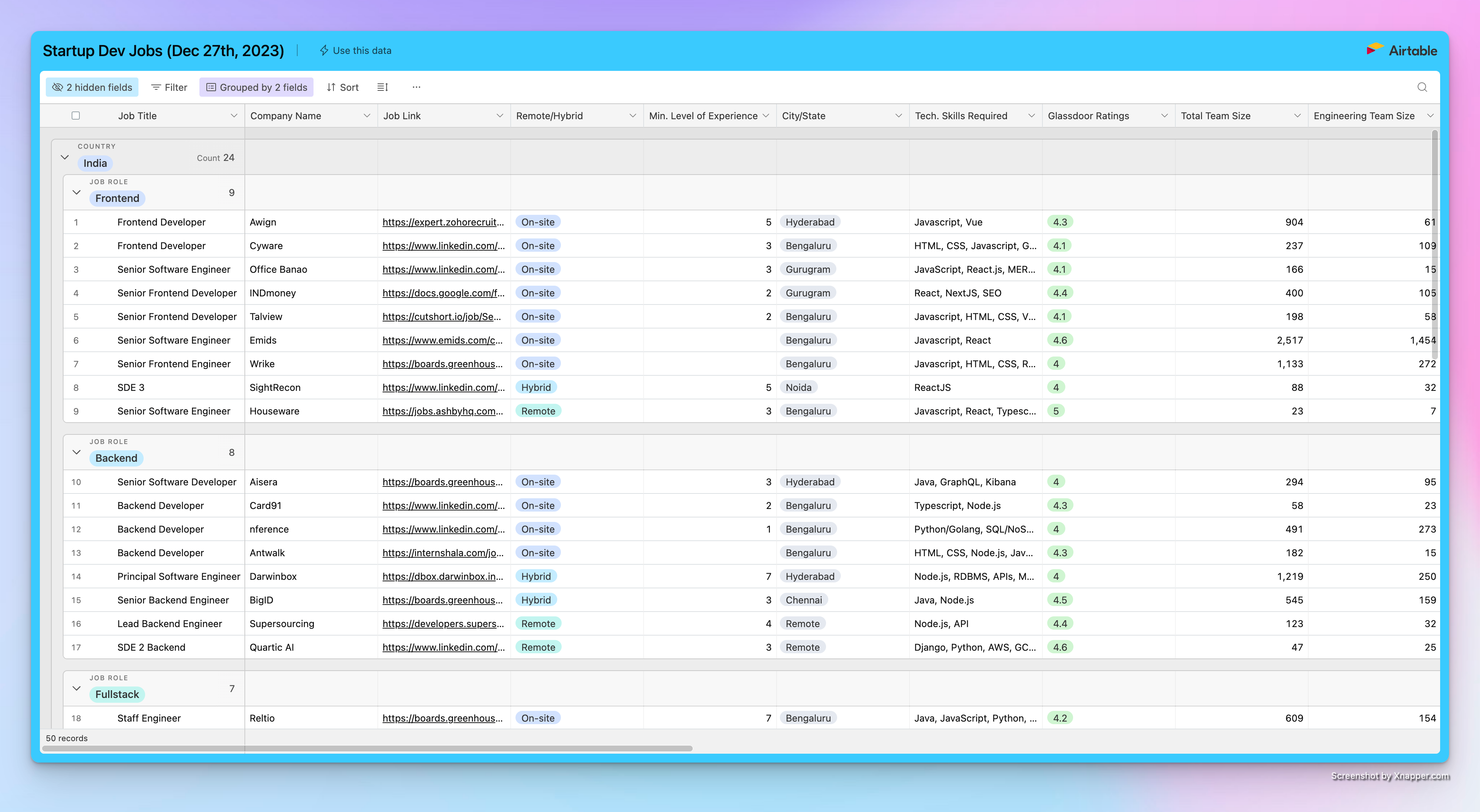Open Engineering Team Size column dropdown

(1430, 116)
